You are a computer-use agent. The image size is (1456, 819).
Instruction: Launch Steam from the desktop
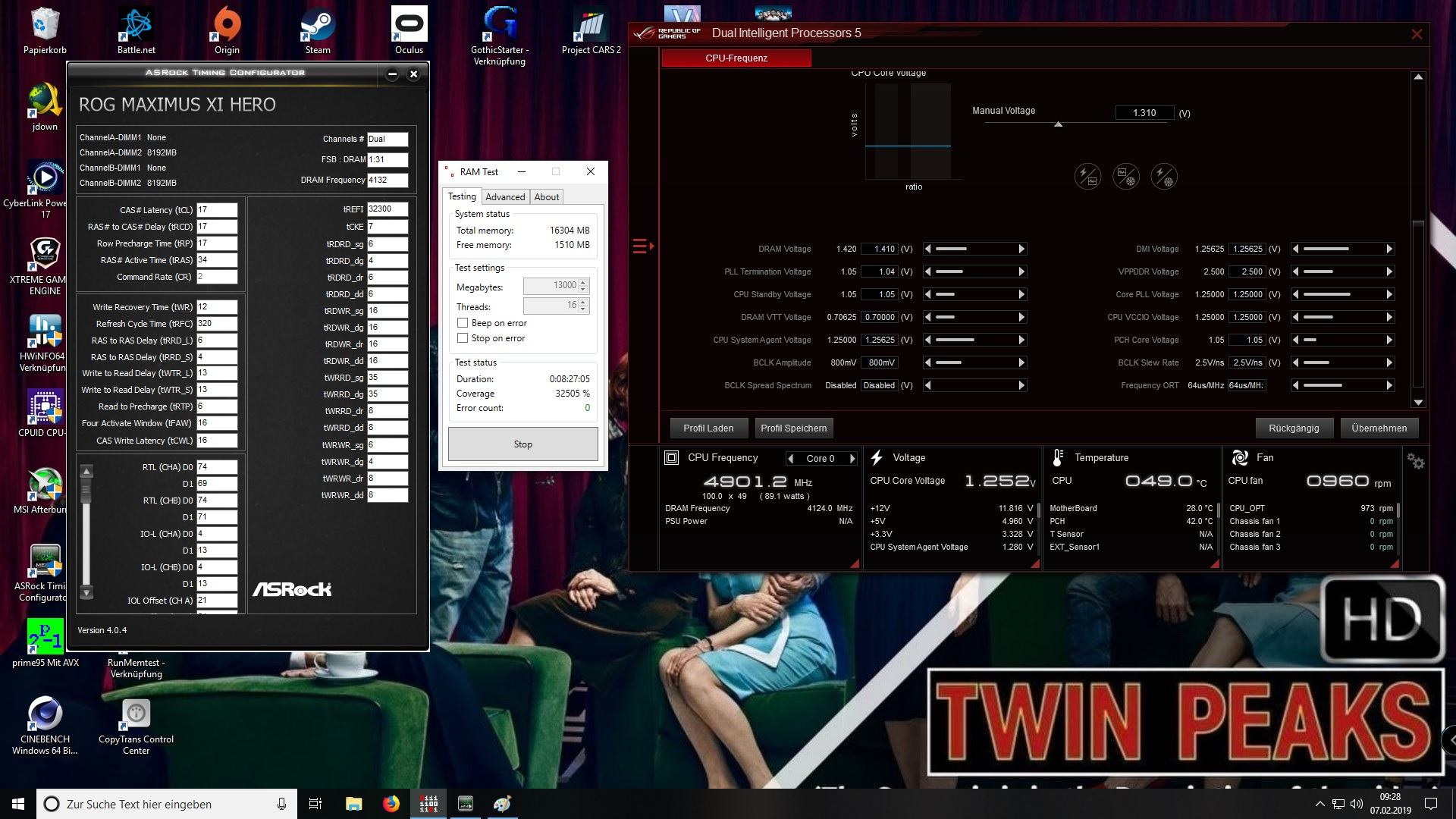[x=318, y=30]
